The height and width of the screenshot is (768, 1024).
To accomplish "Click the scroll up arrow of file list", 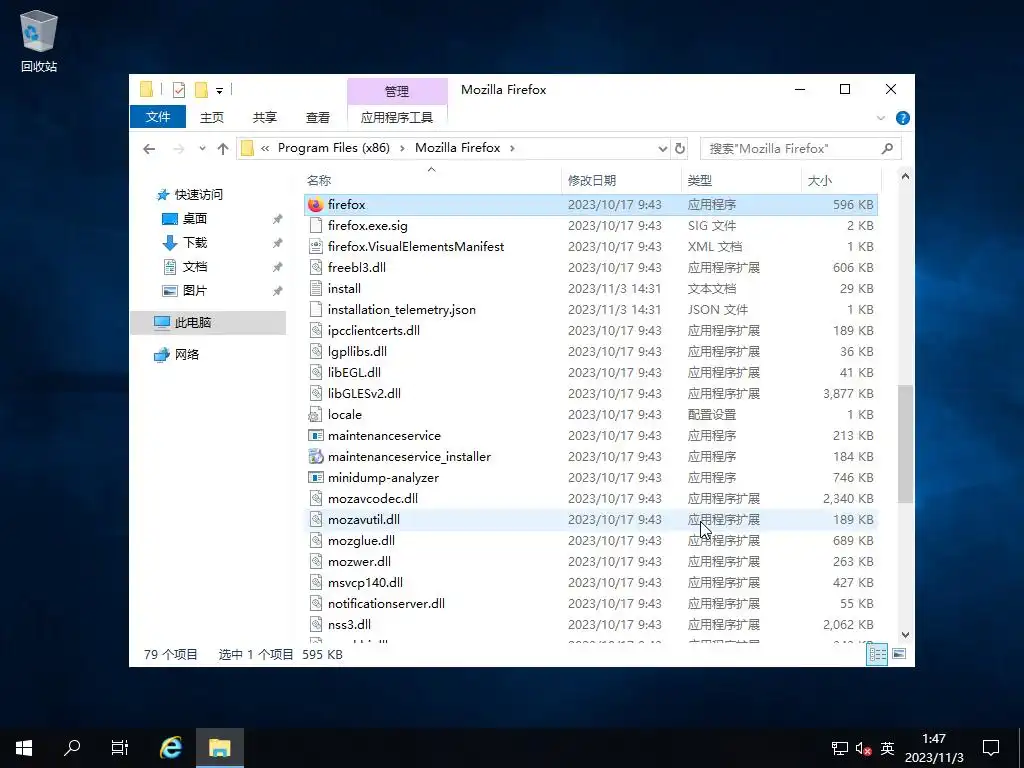I will [x=905, y=176].
